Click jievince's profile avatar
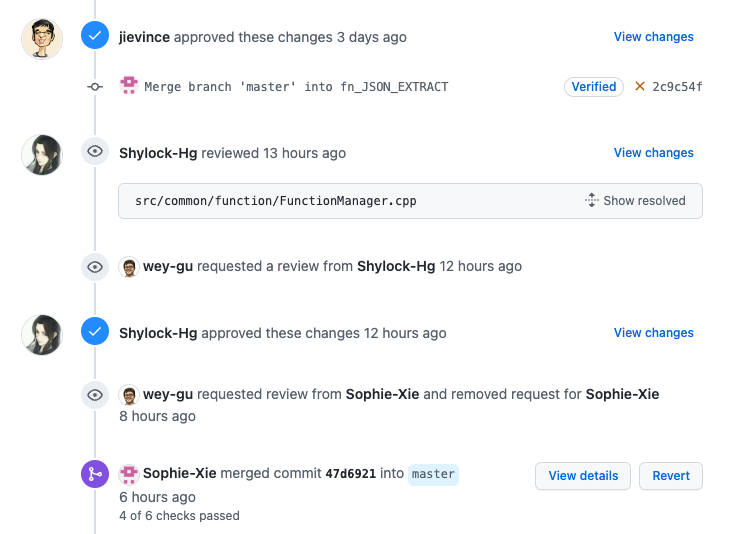 point(42,39)
